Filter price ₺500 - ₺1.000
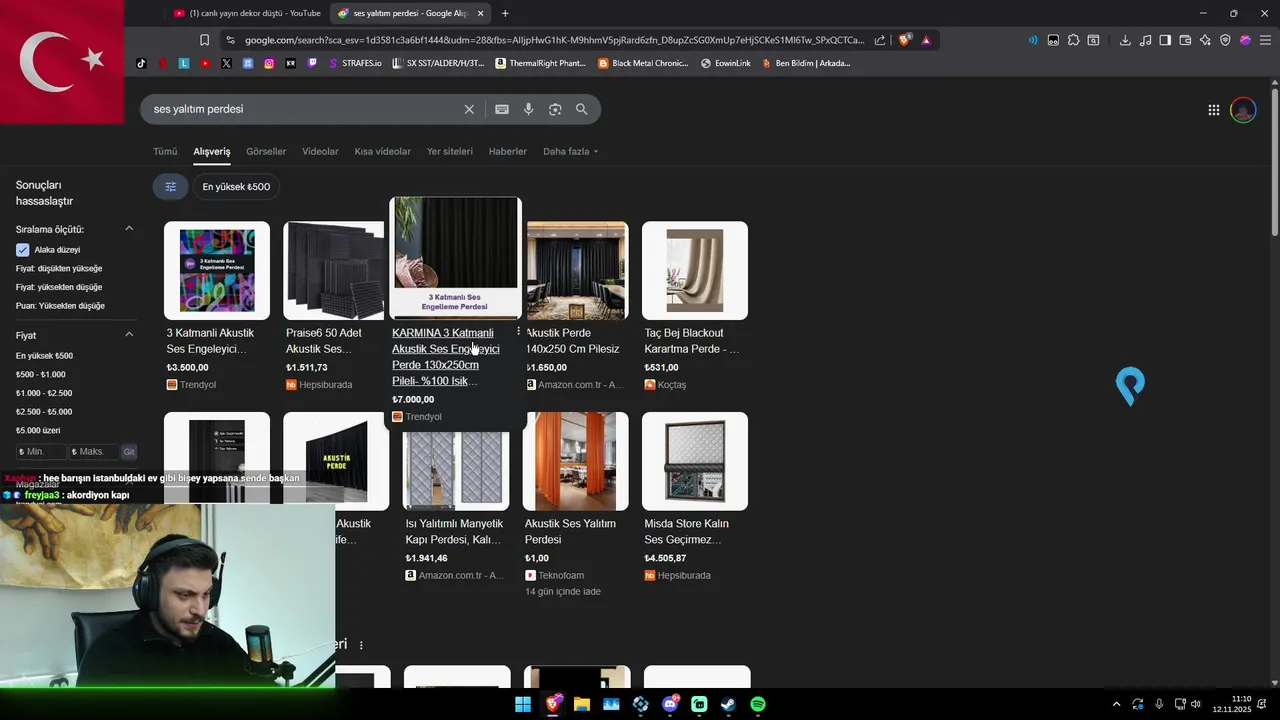The width and height of the screenshot is (1280, 720). (40, 374)
